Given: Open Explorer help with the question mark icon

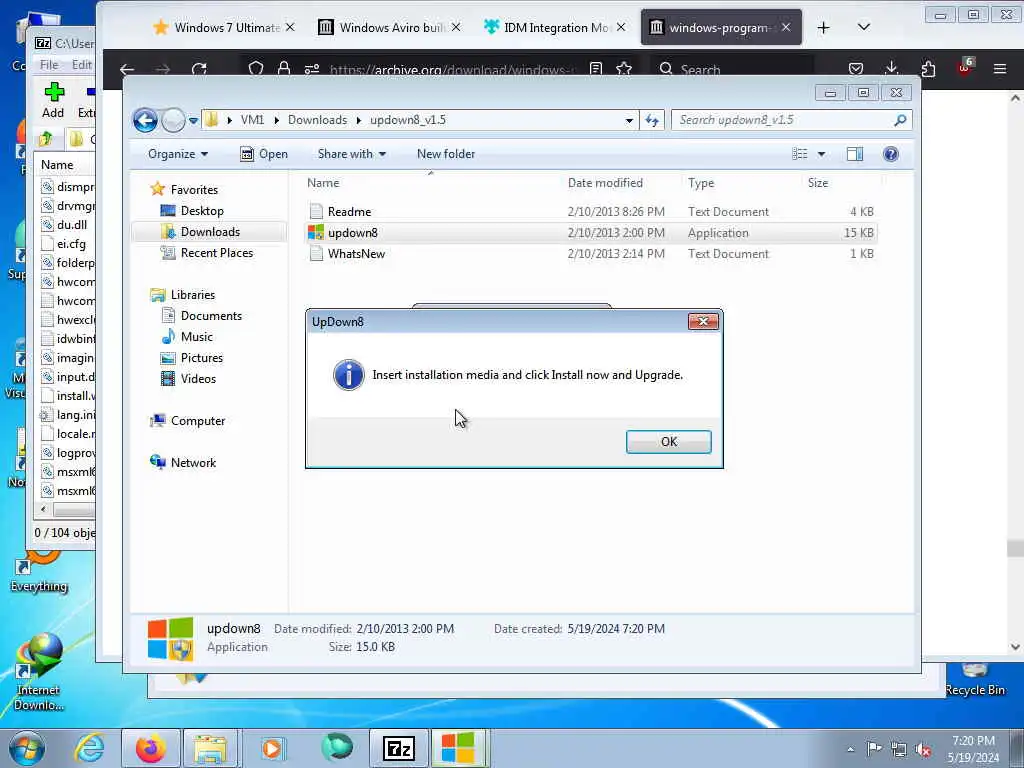Looking at the screenshot, I should click(x=890, y=154).
